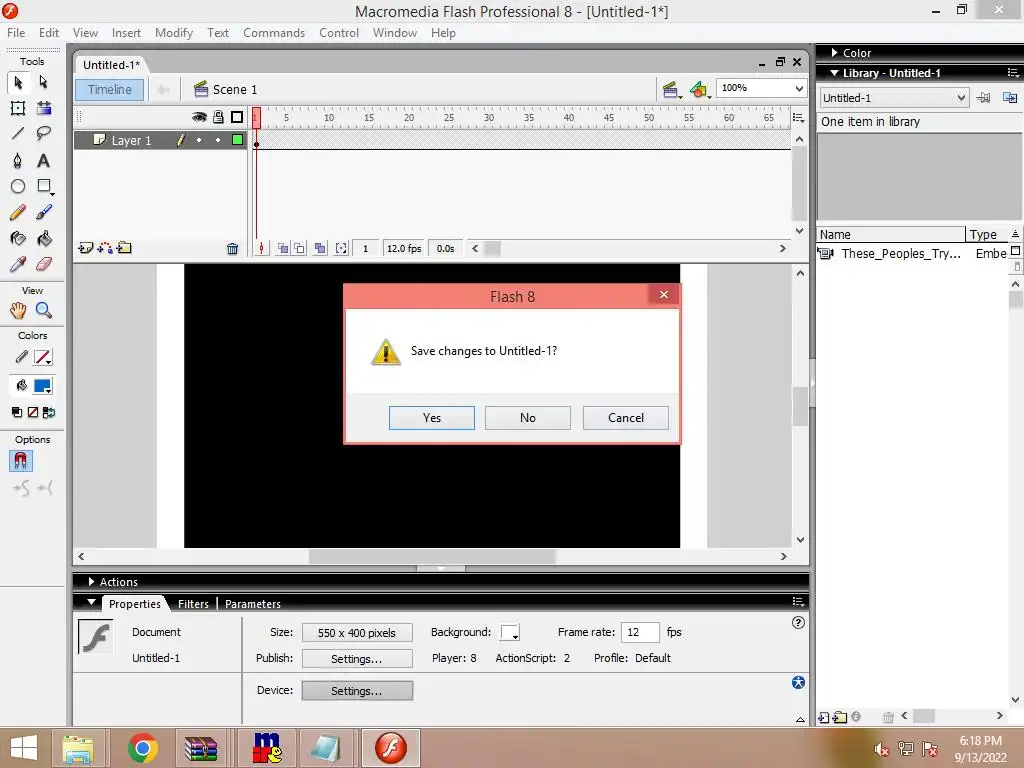The height and width of the screenshot is (768, 1024).
Task: Toggle the Snap to Objects magnet option
Action: point(21,461)
